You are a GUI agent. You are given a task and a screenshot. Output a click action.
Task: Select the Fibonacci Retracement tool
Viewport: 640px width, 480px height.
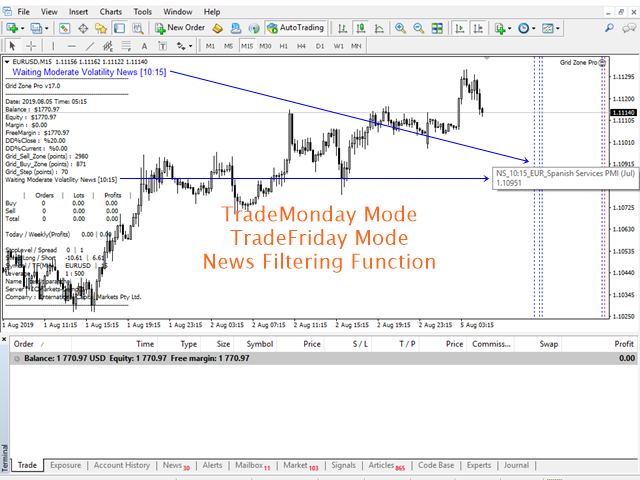click(x=126, y=46)
